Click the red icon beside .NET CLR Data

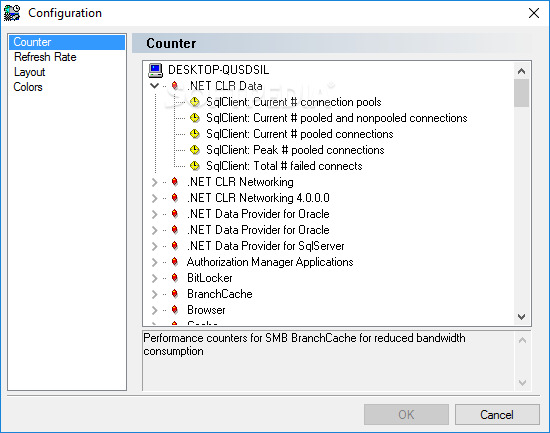[x=175, y=86]
